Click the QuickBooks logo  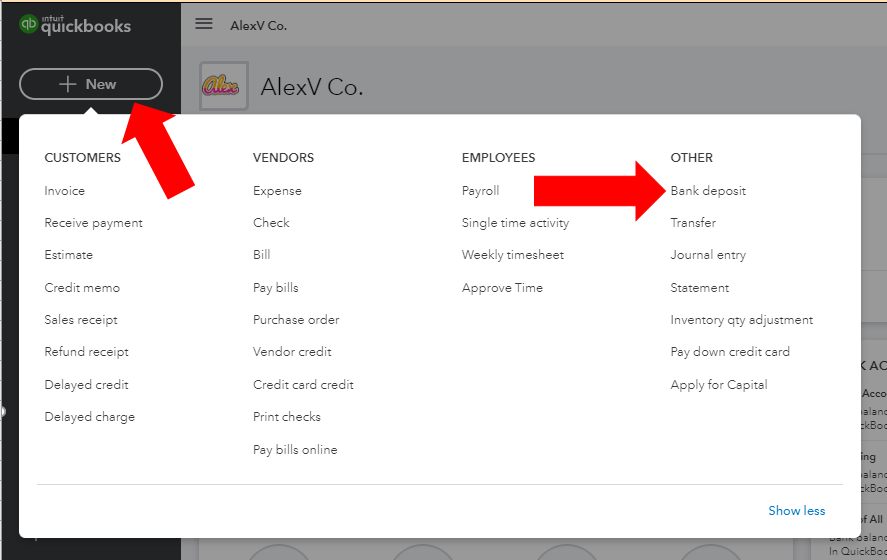(75, 25)
